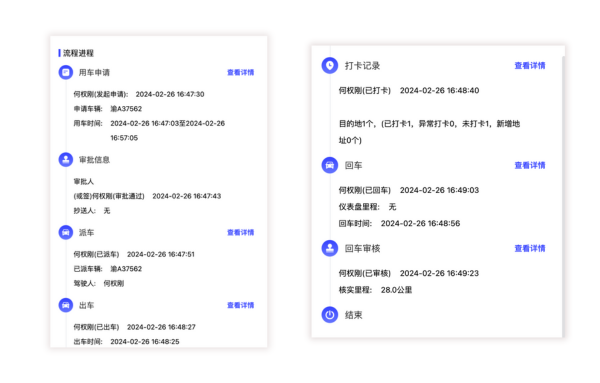600x383 pixels.
Task: Click the (或签)何权刚(审批通过) entry
Action: [x=109, y=196]
